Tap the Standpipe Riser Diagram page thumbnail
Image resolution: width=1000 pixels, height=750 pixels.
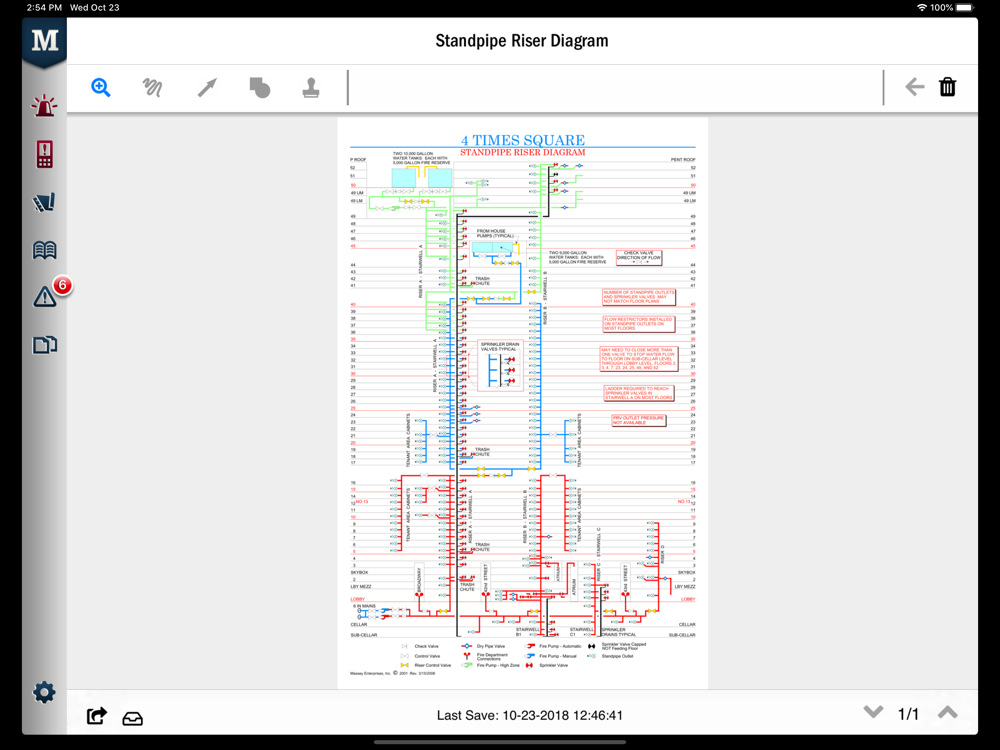tap(522, 403)
